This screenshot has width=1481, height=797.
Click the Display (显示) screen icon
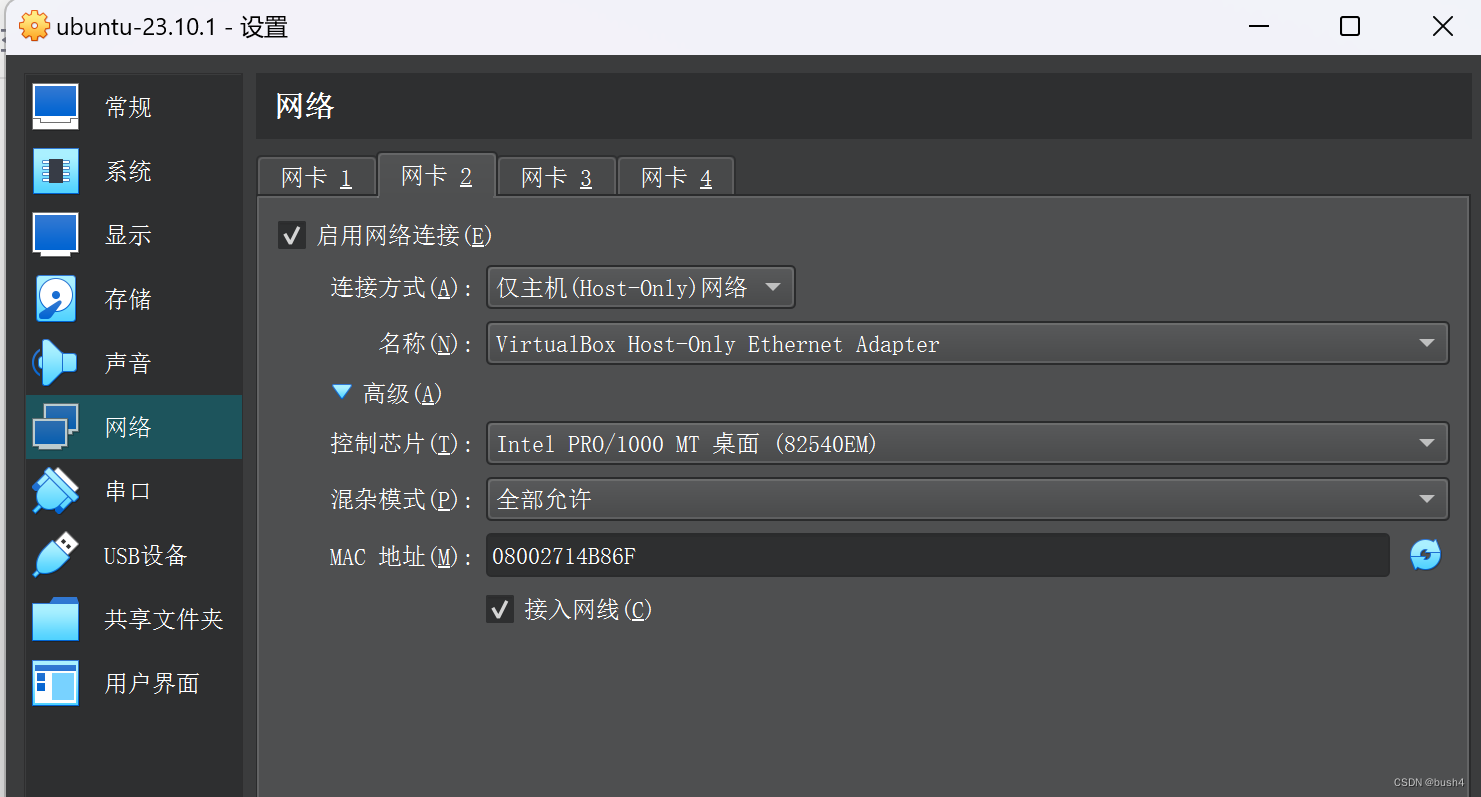pos(55,235)
